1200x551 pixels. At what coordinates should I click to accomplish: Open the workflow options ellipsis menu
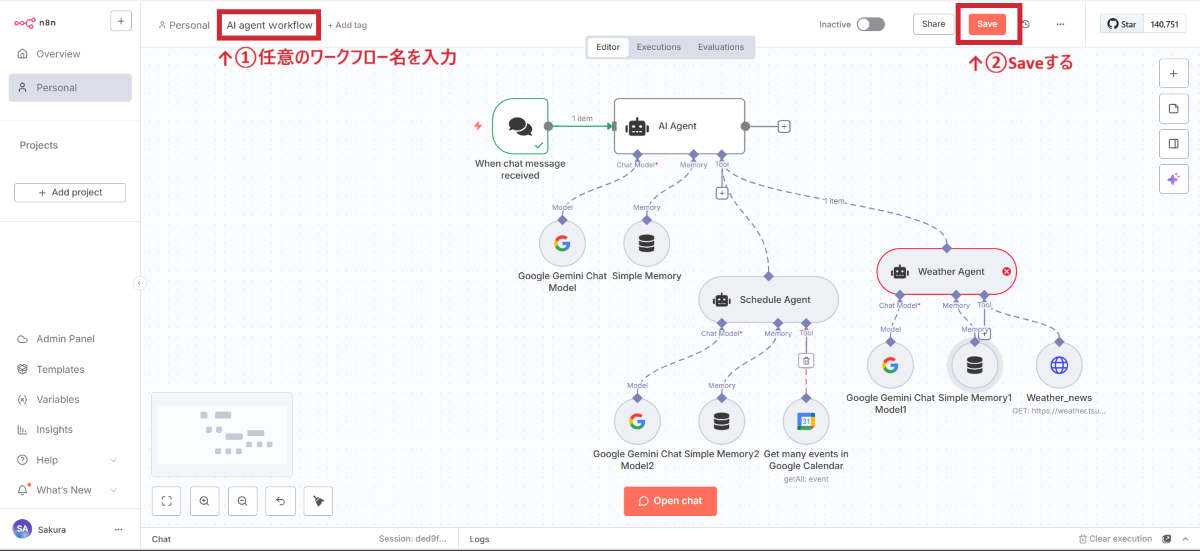(1060, 24)
